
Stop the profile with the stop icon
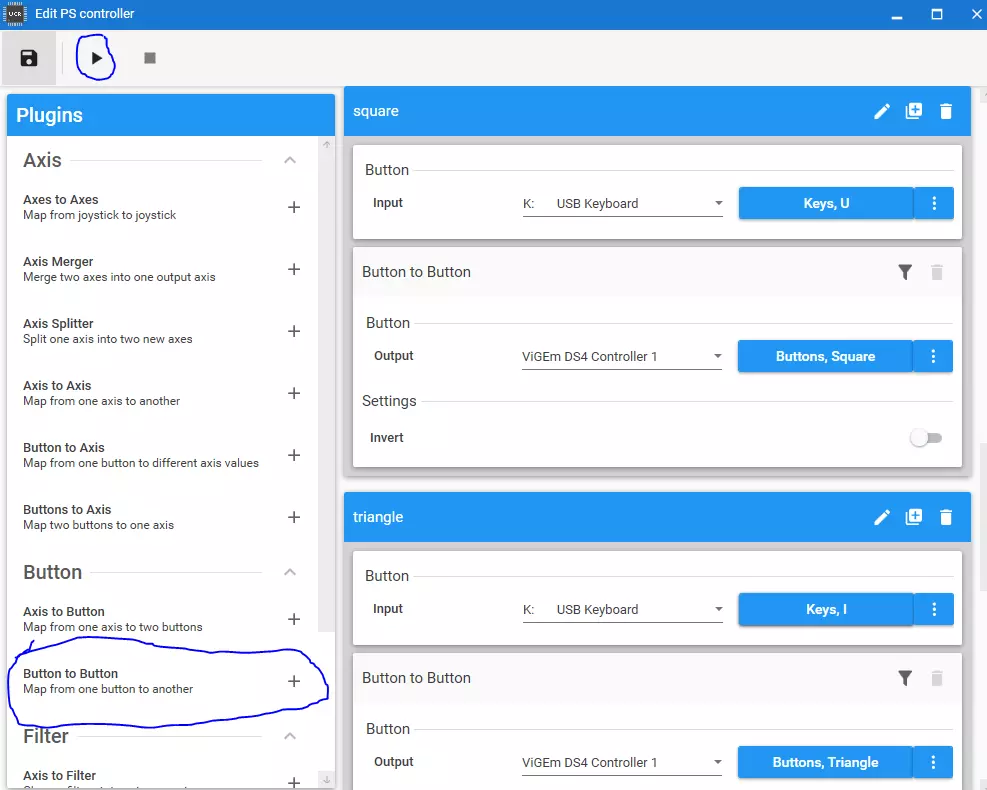tap(150, 58)
